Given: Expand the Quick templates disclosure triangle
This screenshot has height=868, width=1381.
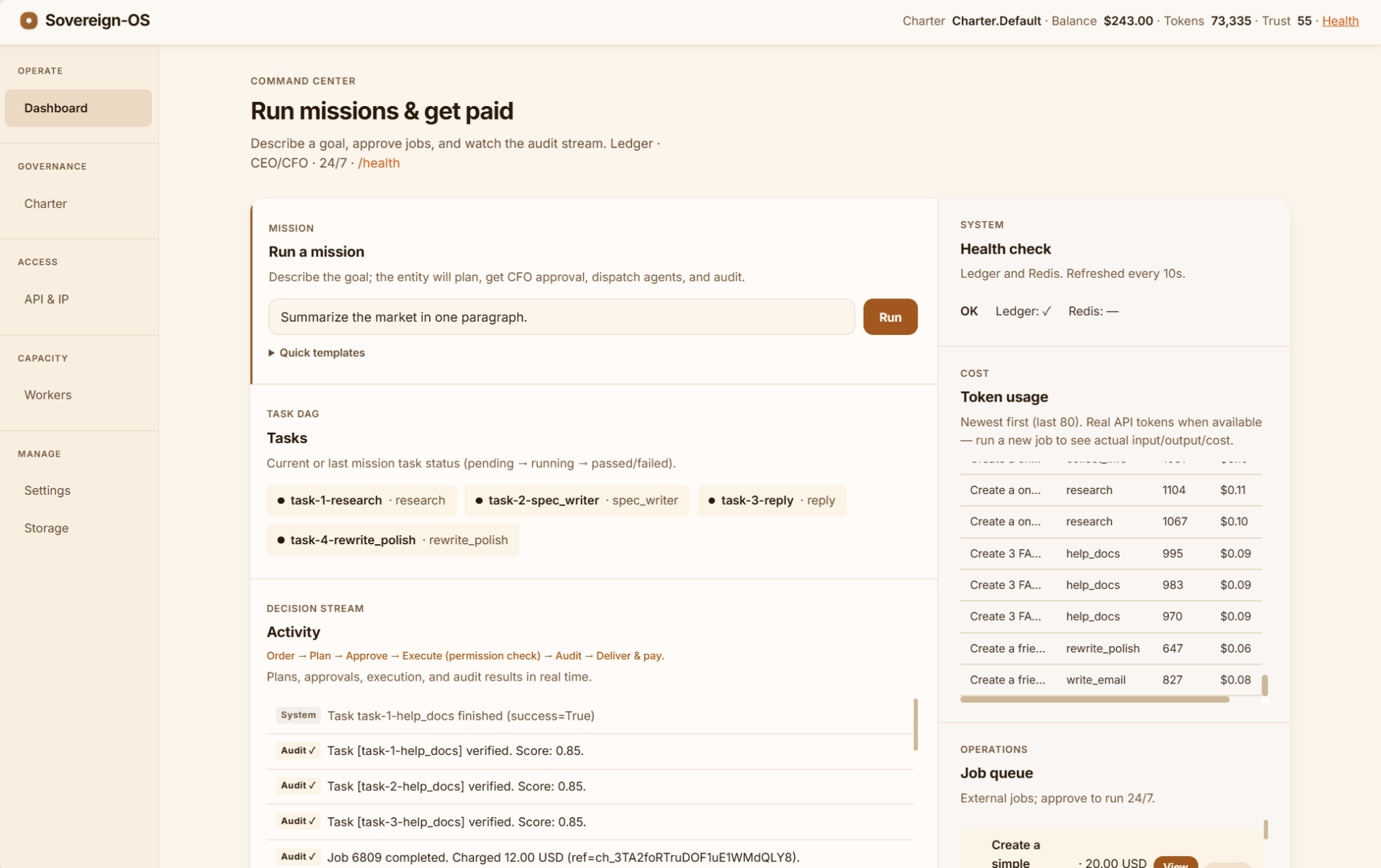Looking at the screenshot, I should tap(271, 353).
